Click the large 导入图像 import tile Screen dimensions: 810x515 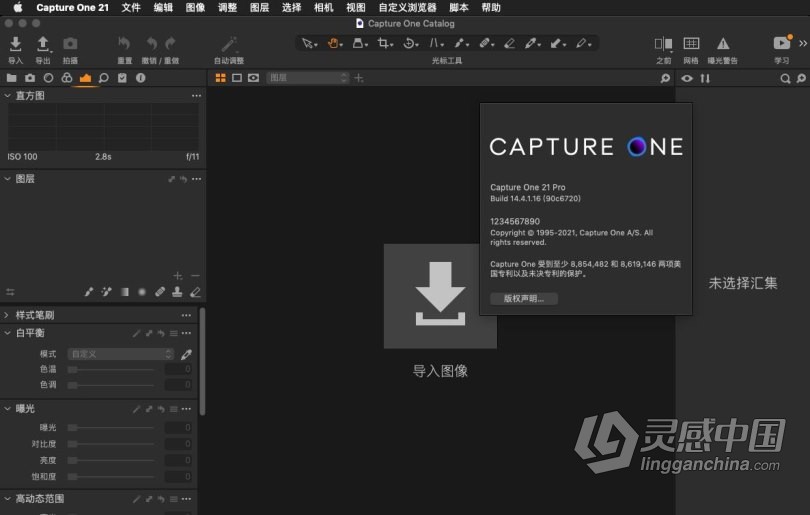coord(440,296)
